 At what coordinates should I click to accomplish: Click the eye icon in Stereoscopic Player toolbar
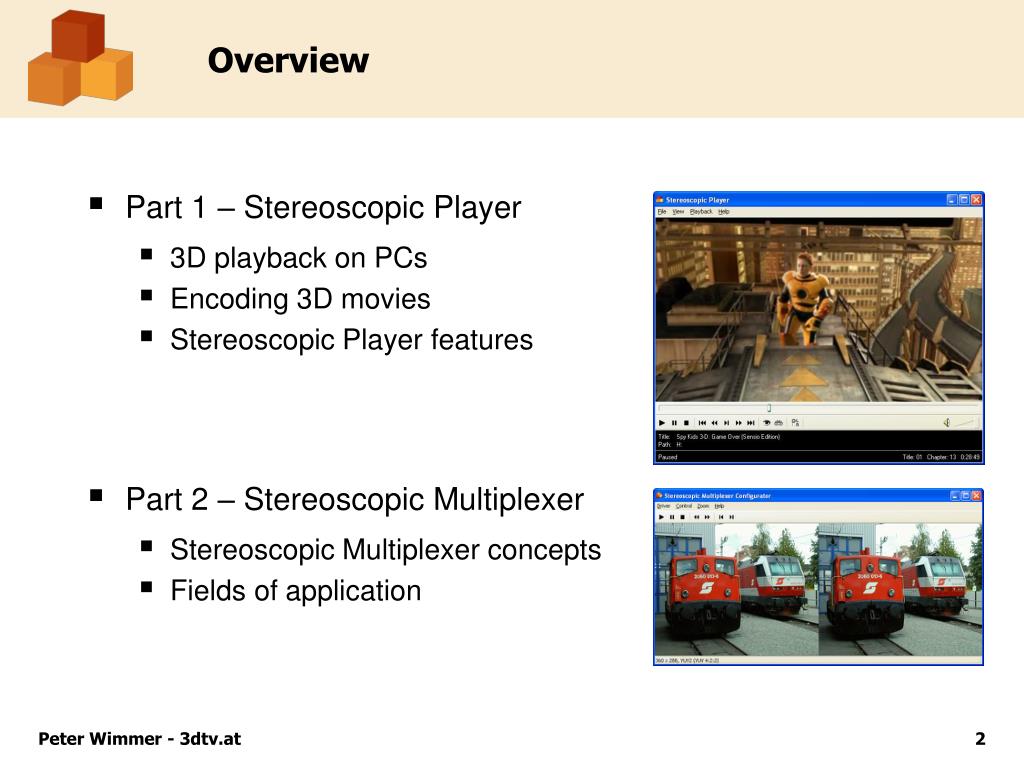[x=767, y=423]
